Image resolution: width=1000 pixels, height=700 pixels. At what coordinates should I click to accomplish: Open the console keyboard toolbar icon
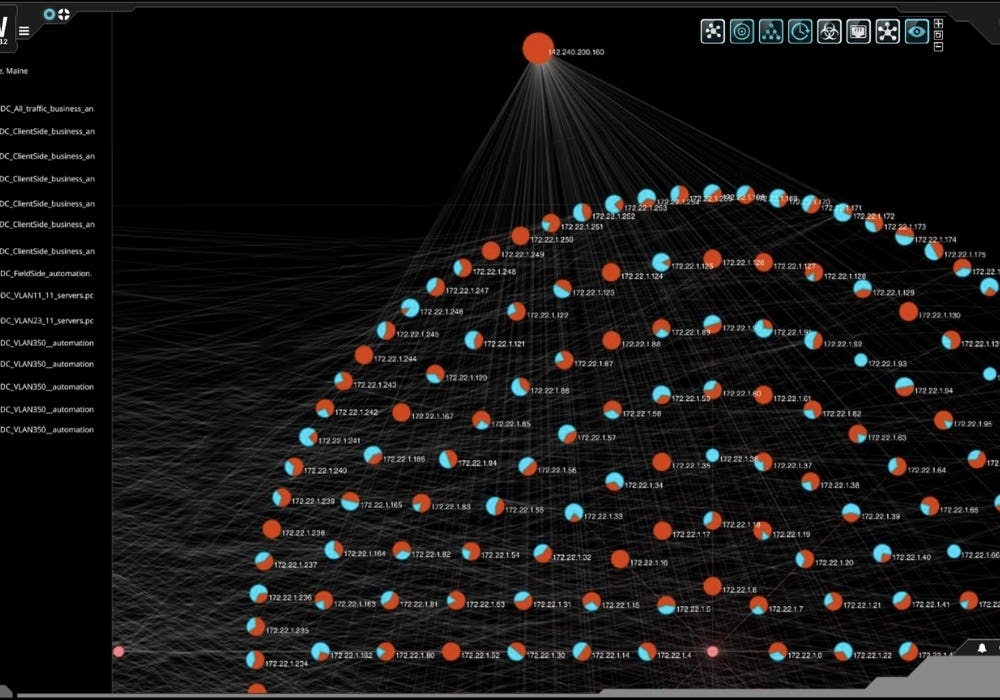pyautogui.click(x=857, y=31)
